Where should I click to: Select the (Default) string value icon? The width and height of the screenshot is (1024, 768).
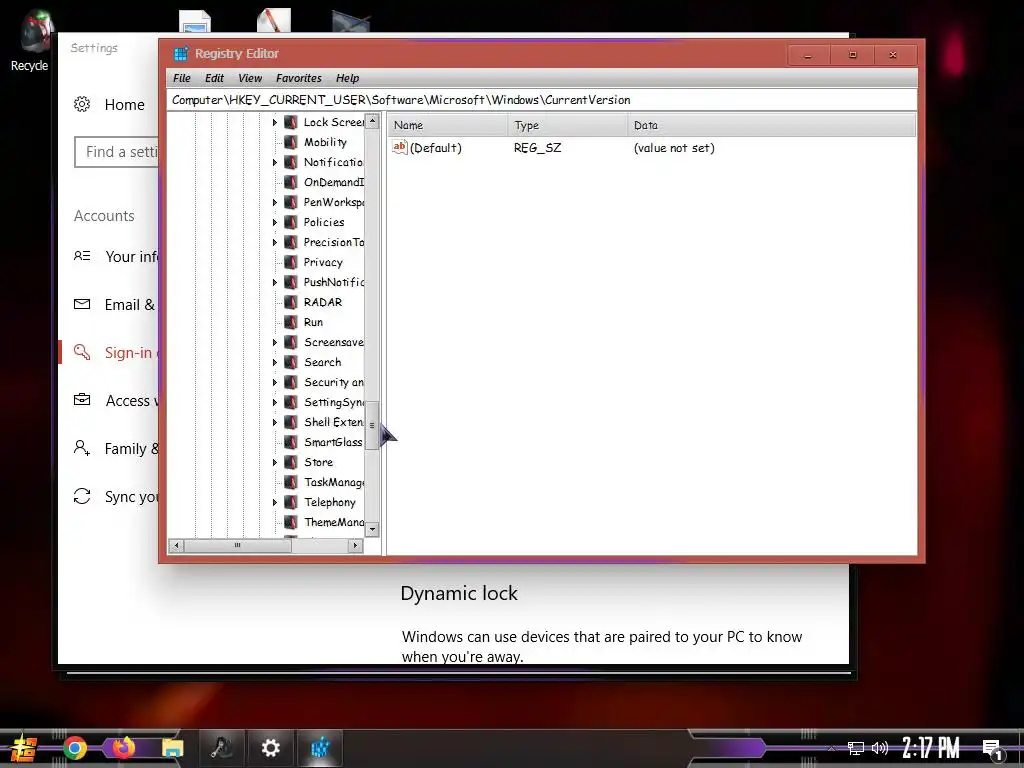[400, 148]
